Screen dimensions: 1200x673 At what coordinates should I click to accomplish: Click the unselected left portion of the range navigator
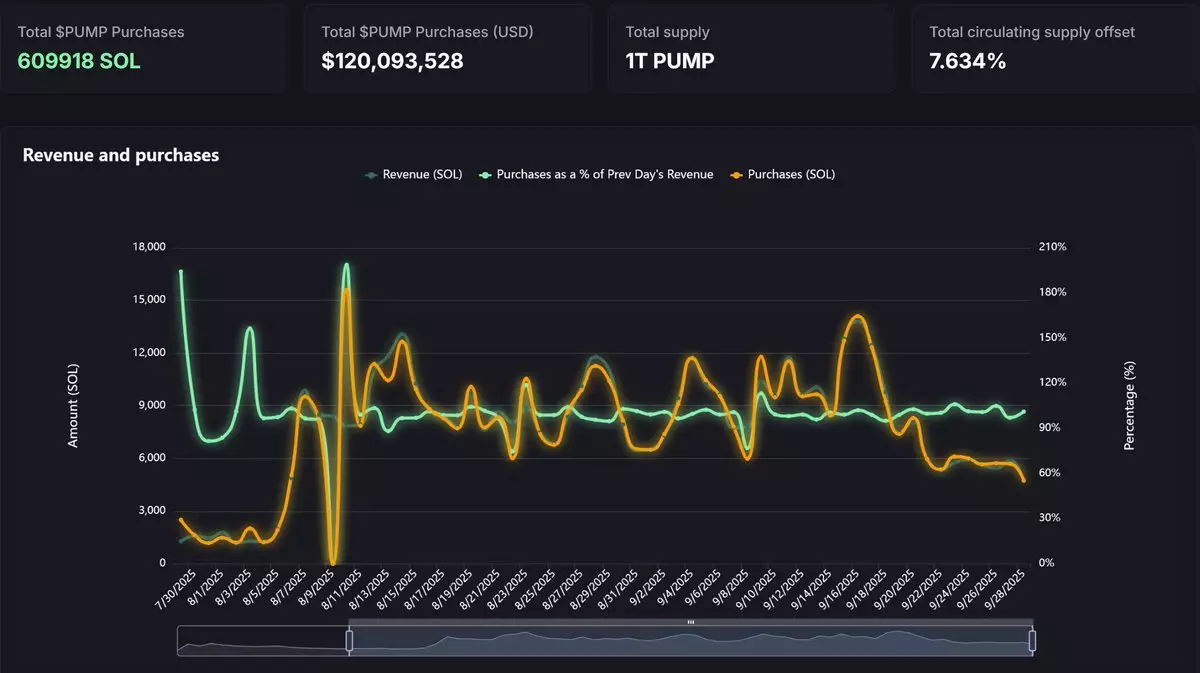coord(262,642)
